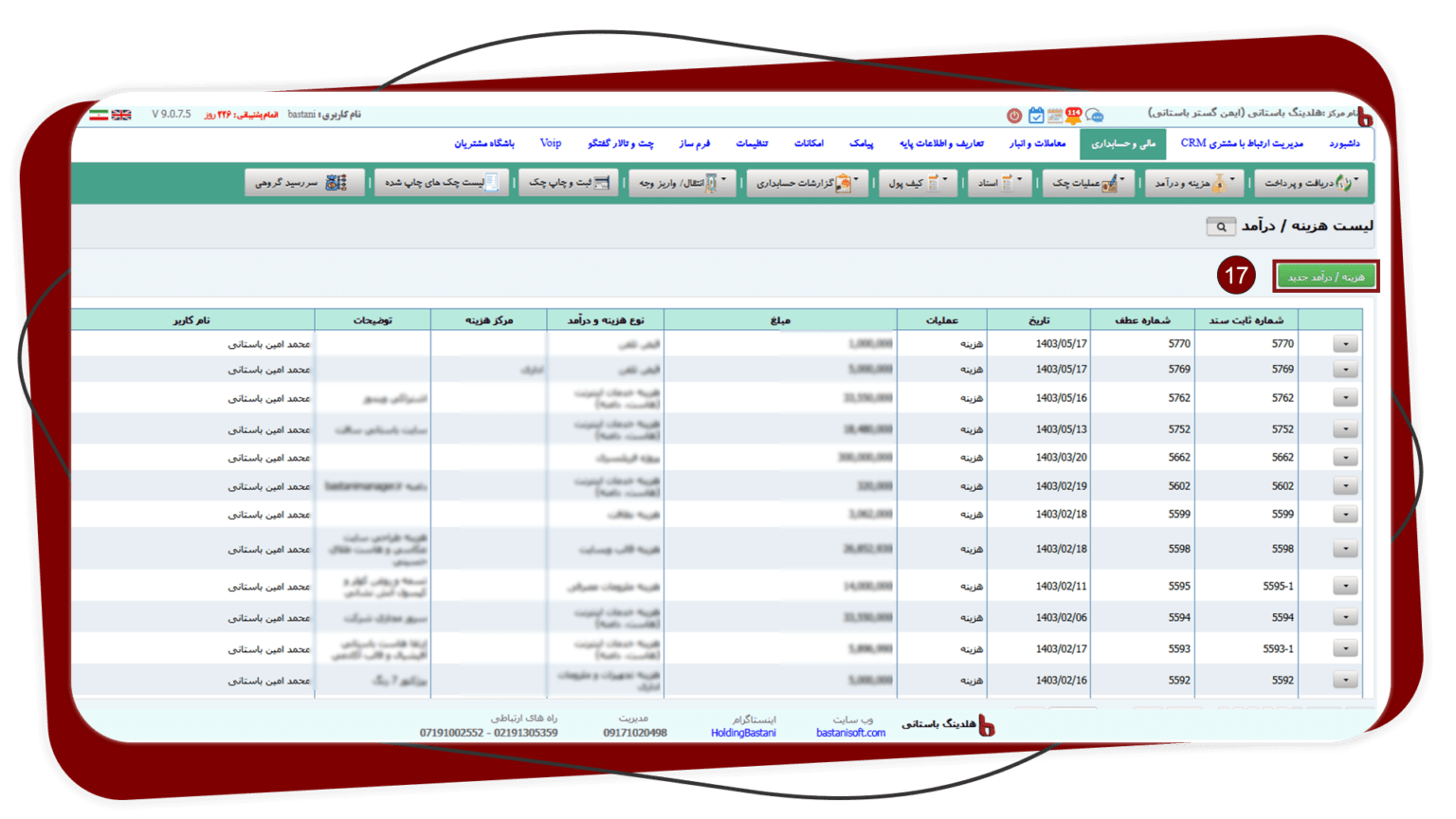The width and height of the screenshot is (1456, 819).
Task: Expand the row actions dropdown for 5592
Action: (x=1345, y=681)
